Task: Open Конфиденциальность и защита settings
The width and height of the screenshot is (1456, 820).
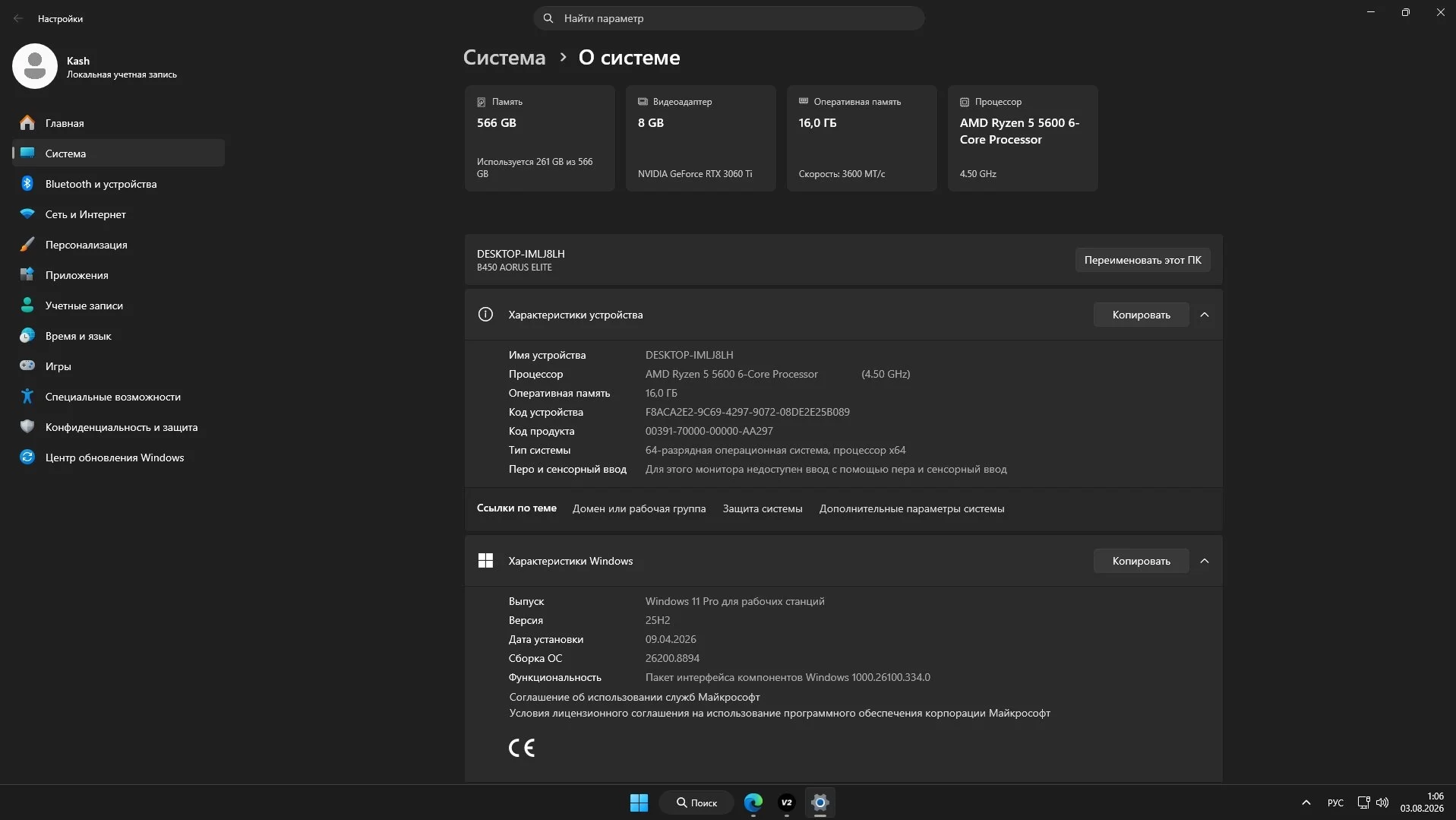Action: pos(118,426)
